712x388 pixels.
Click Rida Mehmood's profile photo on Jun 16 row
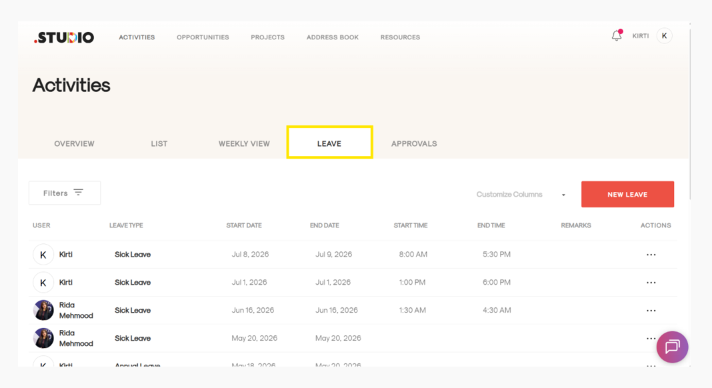click(x=44, y=310)
